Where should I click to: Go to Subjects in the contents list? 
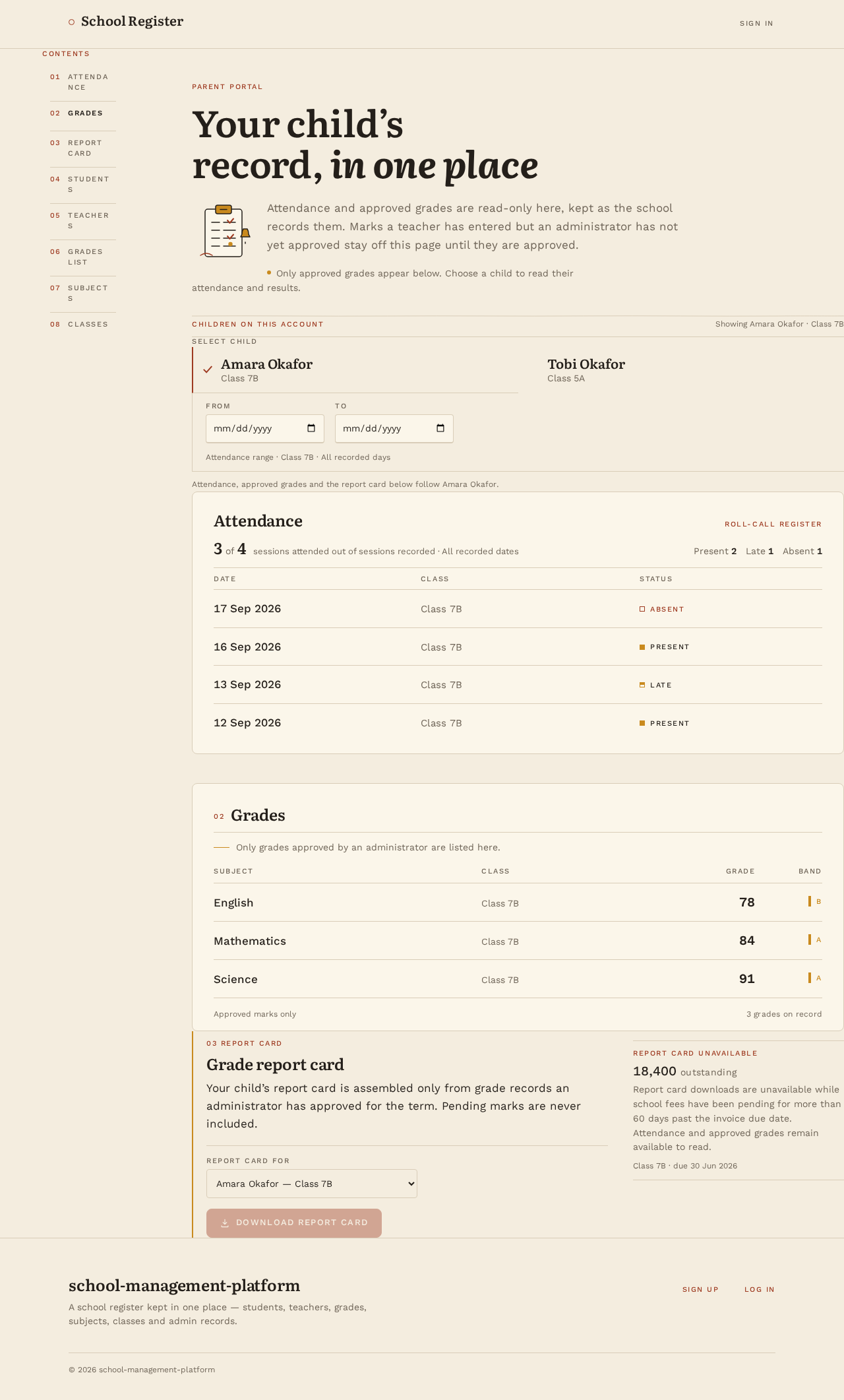83,294
